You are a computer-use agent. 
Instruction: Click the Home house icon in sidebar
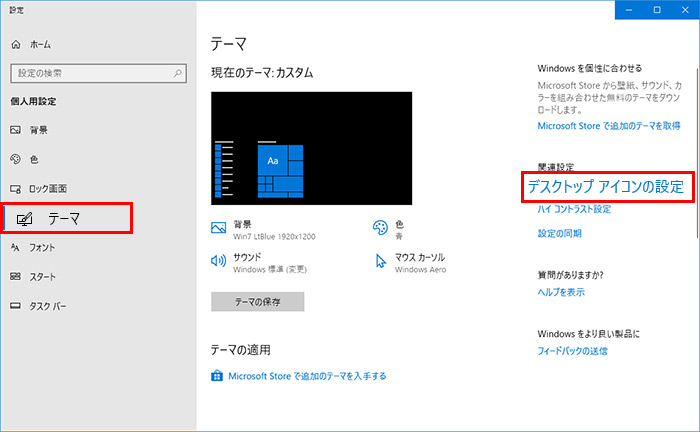tap(16, 44)
